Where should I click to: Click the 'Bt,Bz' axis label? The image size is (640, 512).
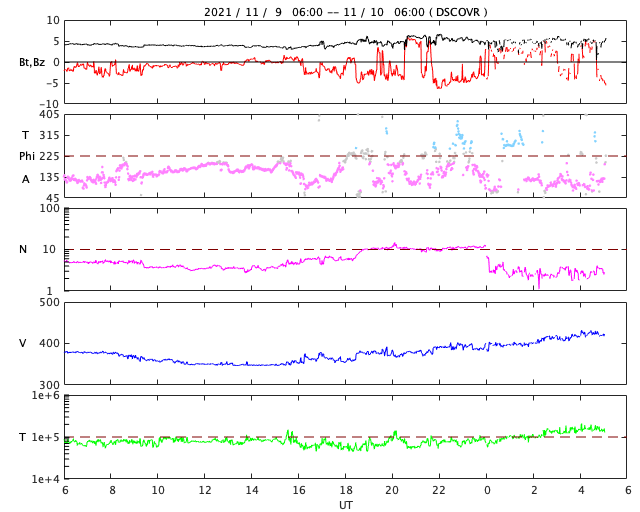tap(32, 62)
